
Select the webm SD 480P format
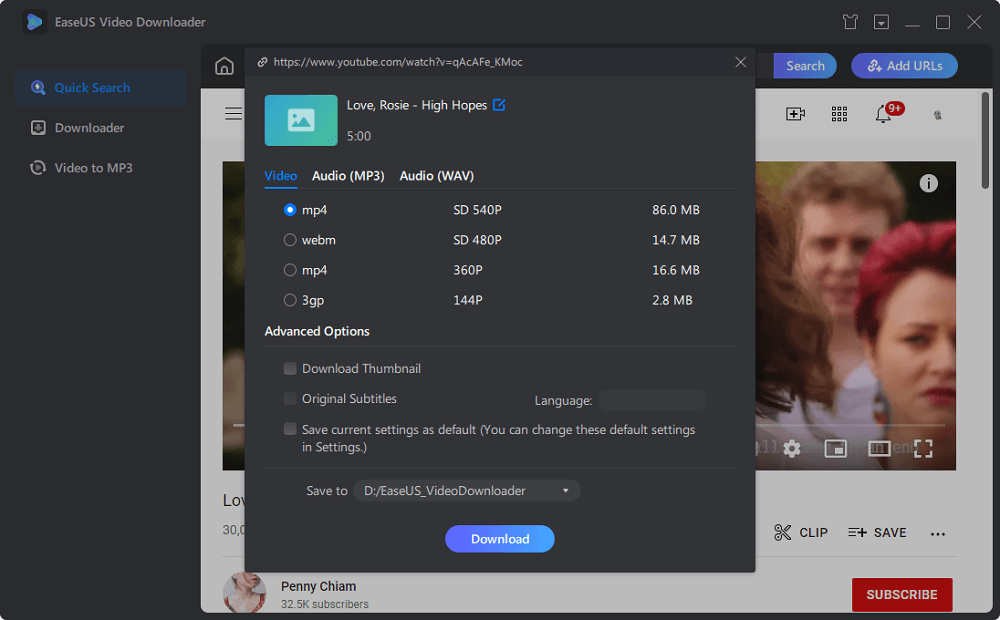click(290, 240)
